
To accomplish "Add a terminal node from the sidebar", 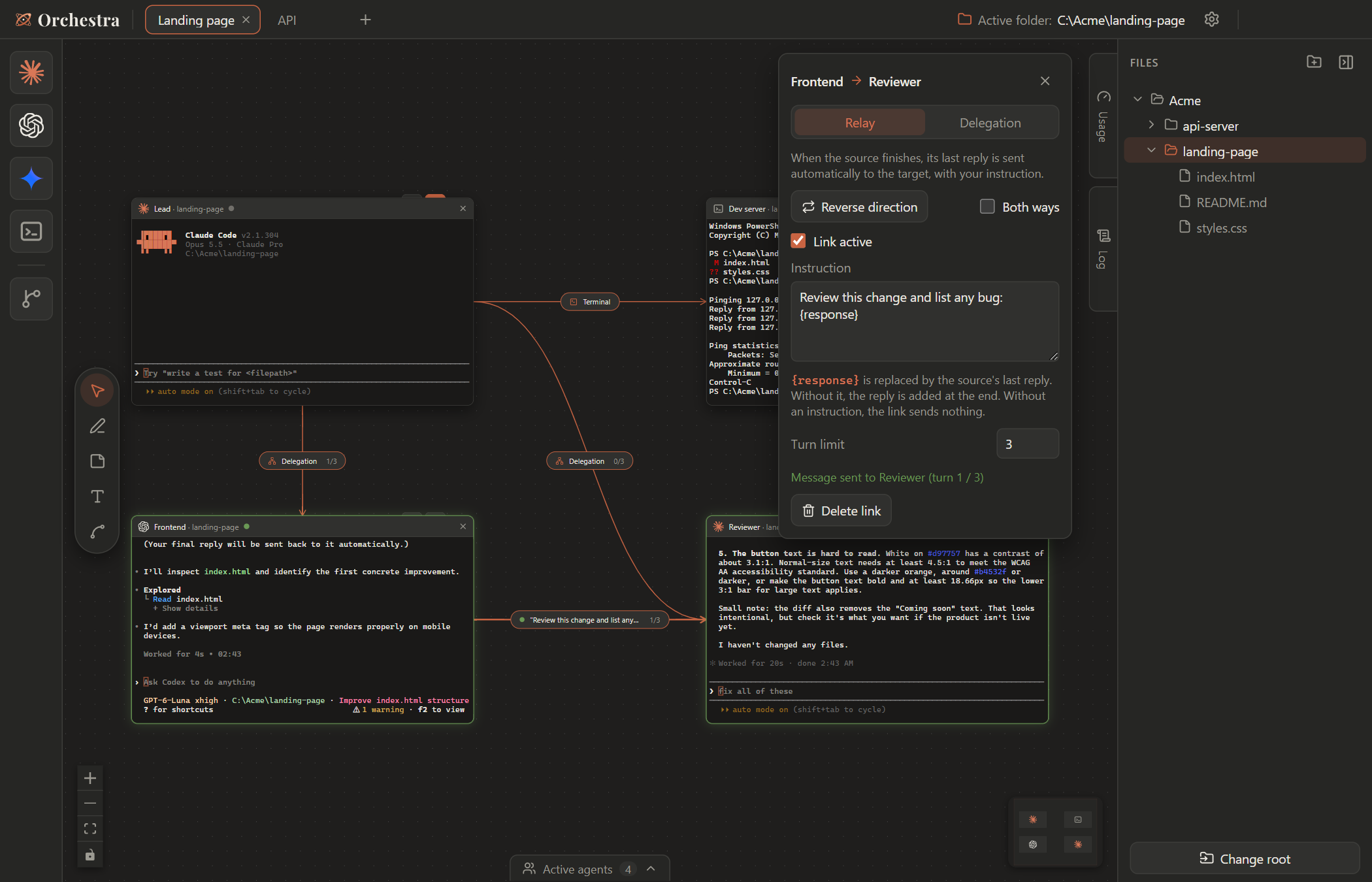I will (31, 231).
